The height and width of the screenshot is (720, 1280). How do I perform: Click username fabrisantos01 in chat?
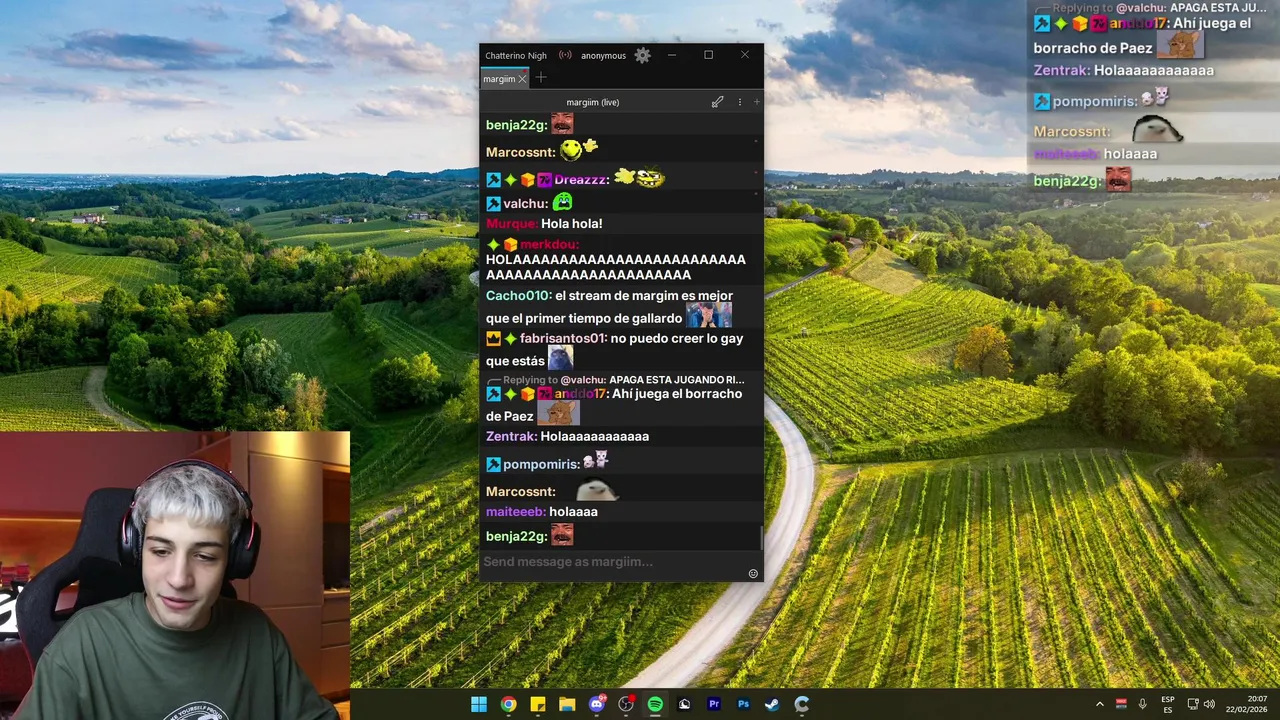click(x=563, y=339)
